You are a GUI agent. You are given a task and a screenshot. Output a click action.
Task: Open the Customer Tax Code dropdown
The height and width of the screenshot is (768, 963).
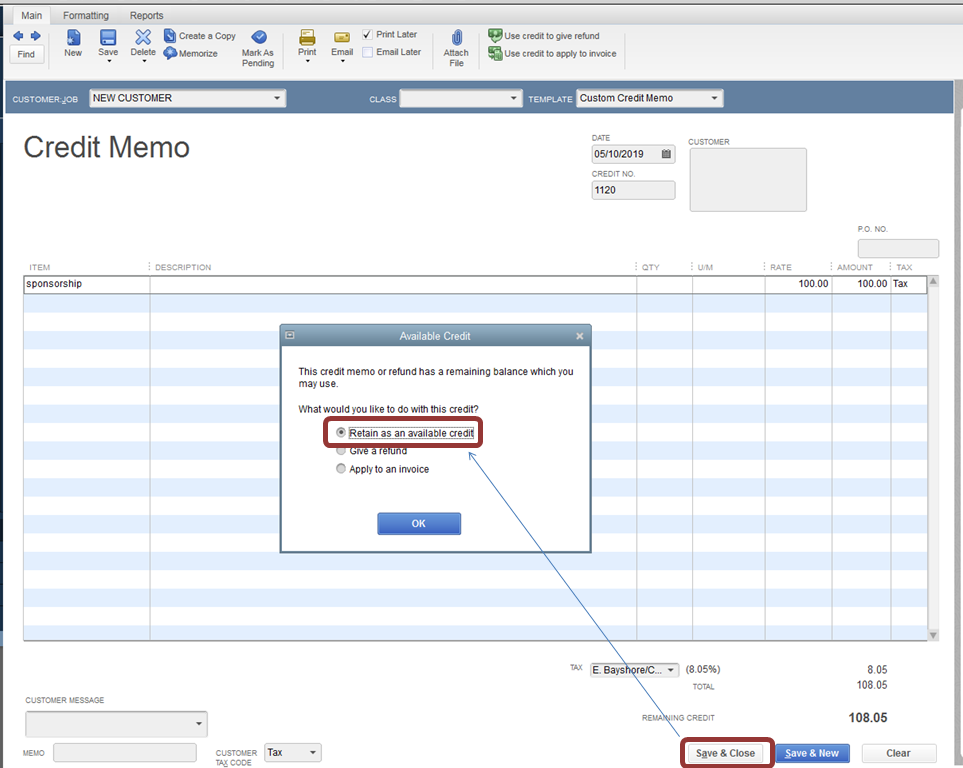[313, 753]
